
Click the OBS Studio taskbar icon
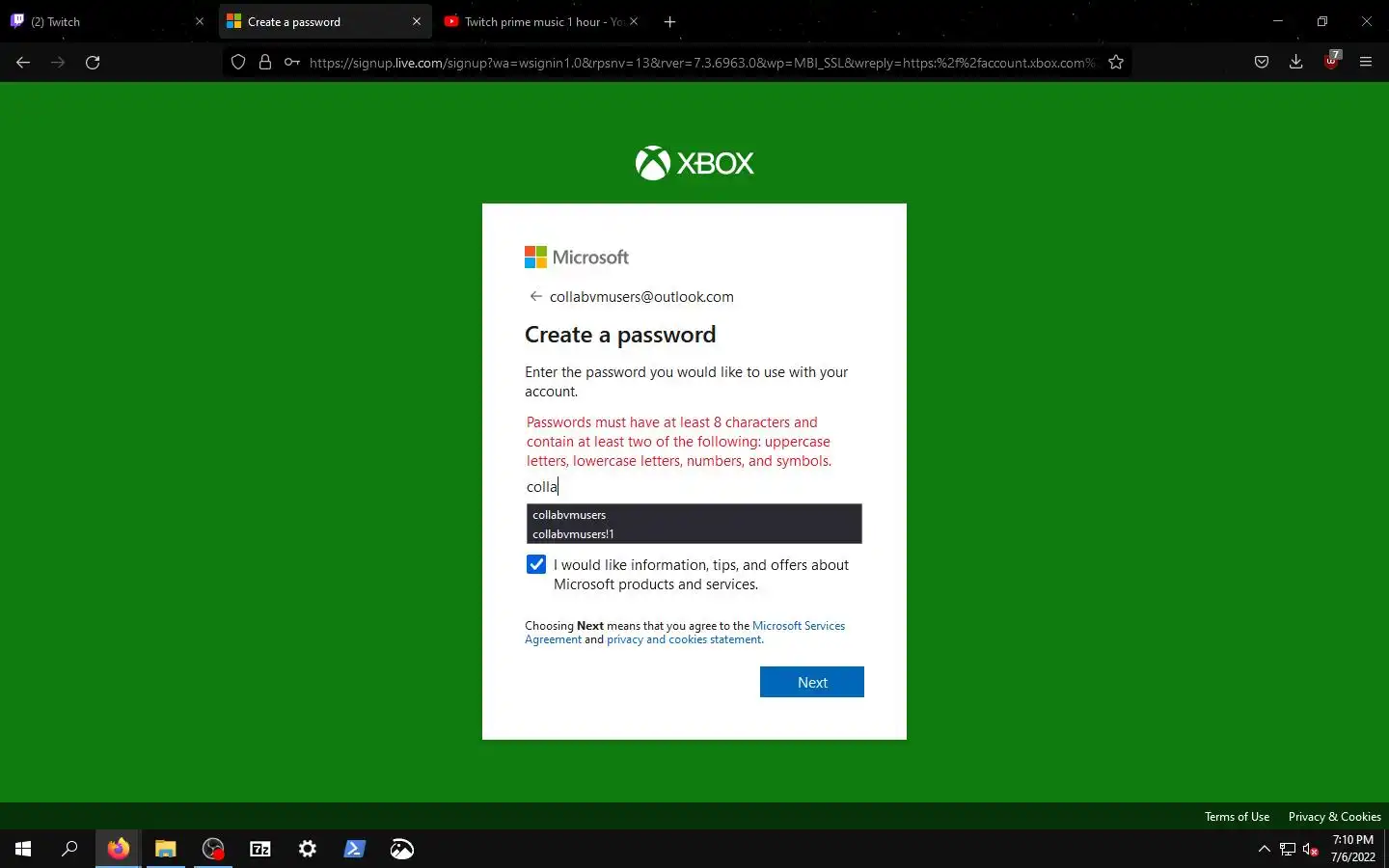(x=213, y=849)
